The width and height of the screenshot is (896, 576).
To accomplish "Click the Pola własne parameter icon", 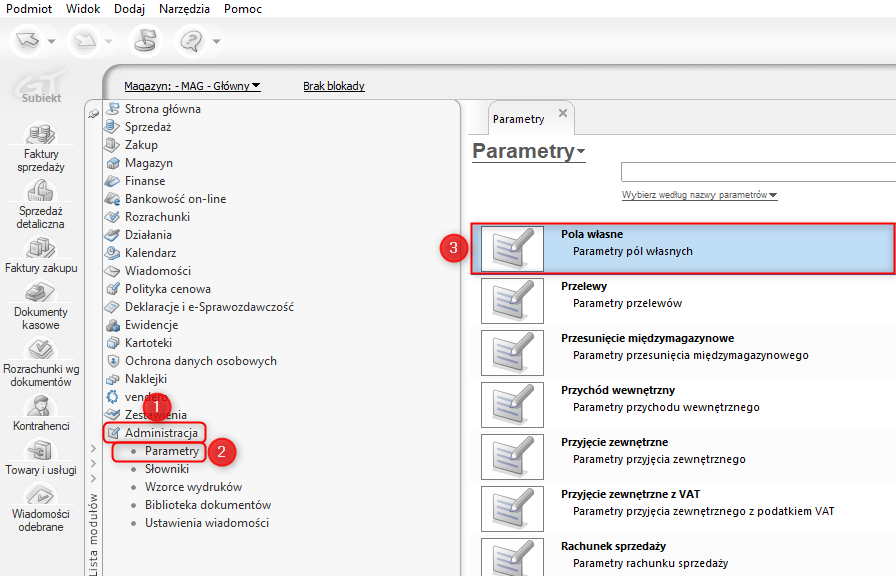I will click(512, 249).
